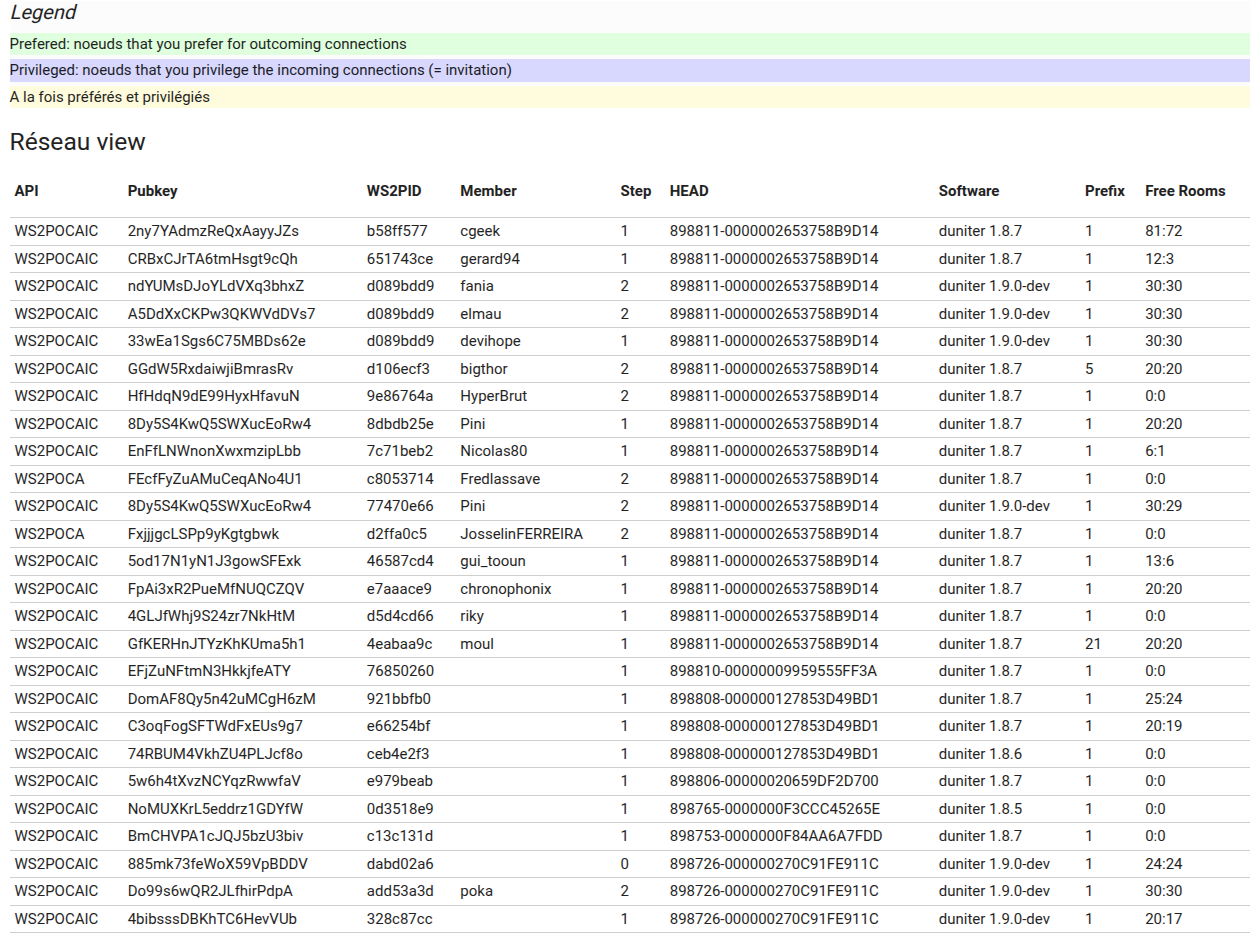Click the HEAD column header
The image size is (1258, 937).
[689, 191]
